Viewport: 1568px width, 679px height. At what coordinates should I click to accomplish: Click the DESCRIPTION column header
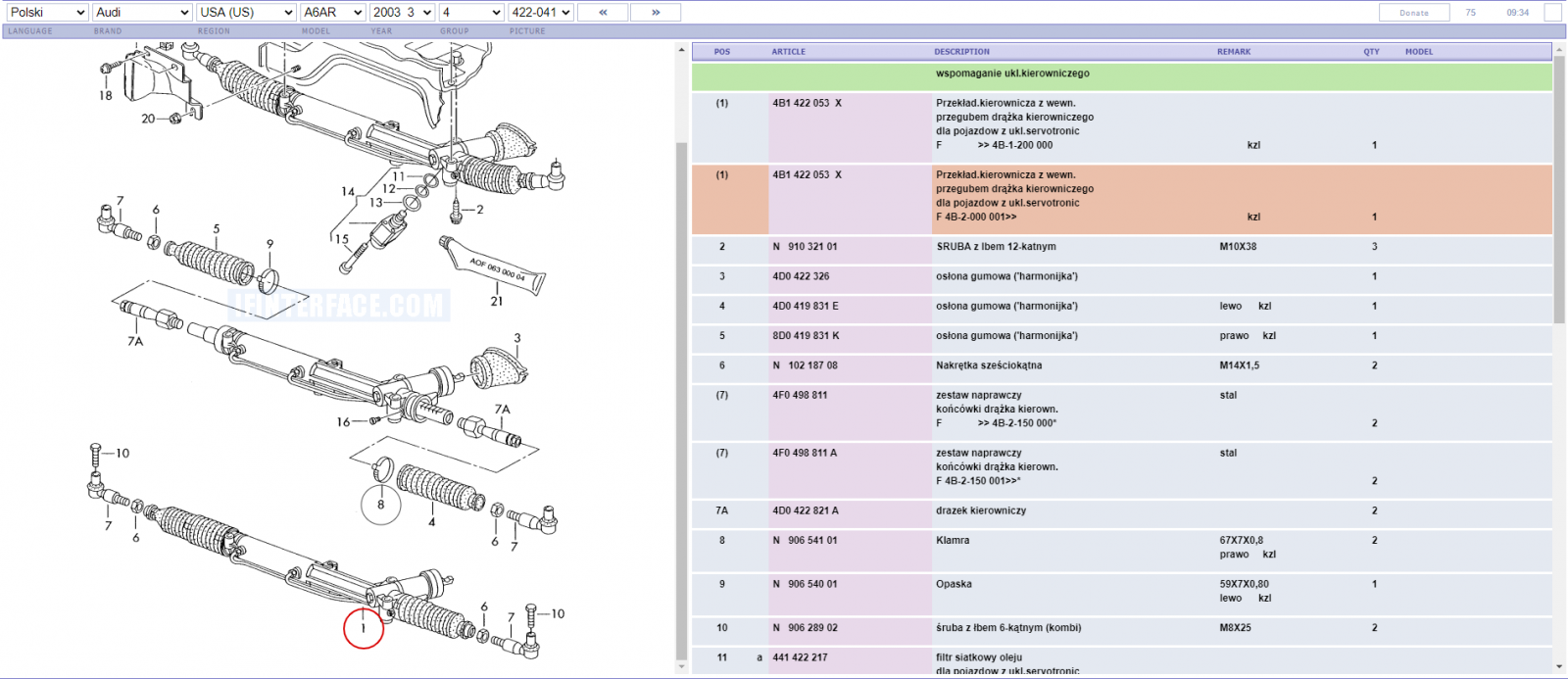961,52
